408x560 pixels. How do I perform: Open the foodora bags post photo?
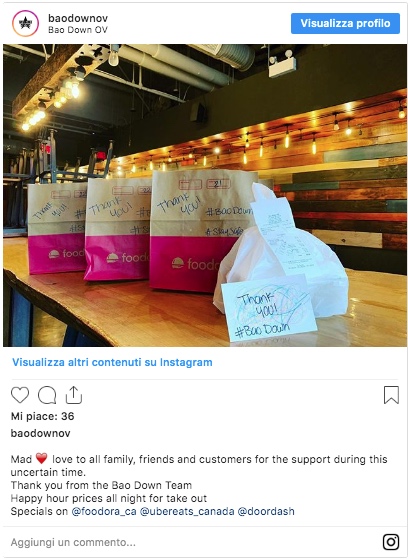pyautogui.click(x=205, y=195)
